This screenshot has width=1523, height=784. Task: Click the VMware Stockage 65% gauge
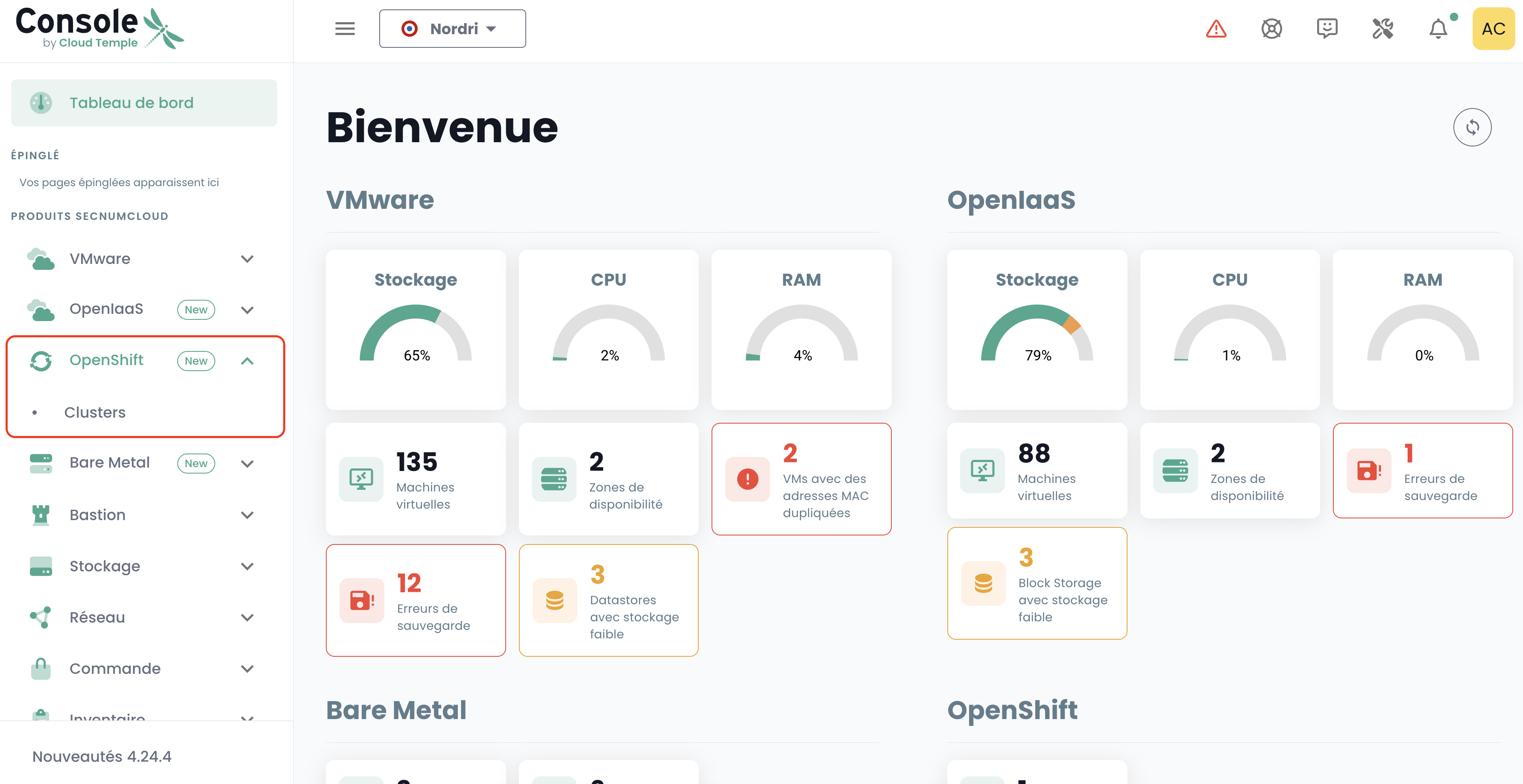click(x=416, y=330)
